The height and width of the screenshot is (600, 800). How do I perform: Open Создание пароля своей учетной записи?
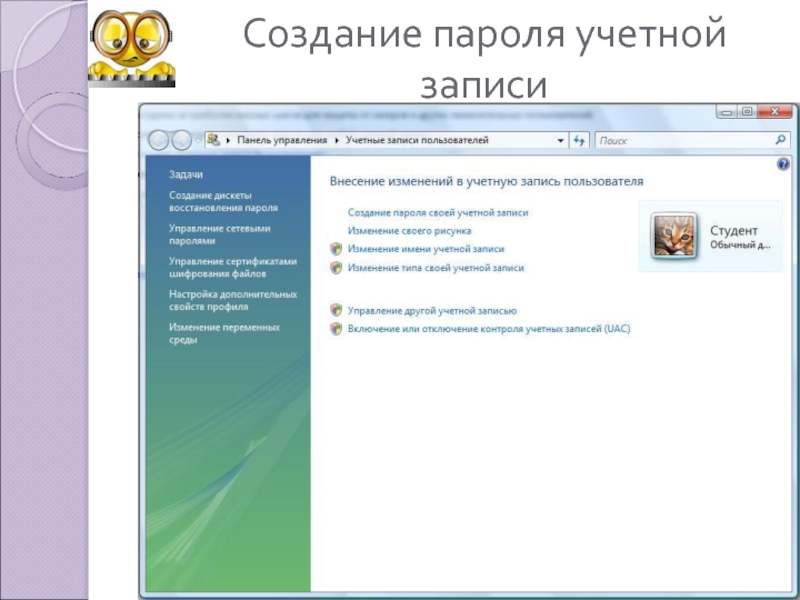[438, 213]
